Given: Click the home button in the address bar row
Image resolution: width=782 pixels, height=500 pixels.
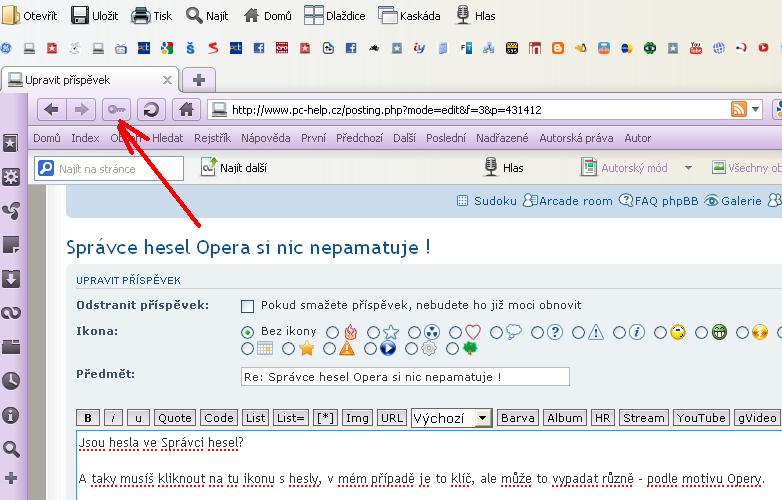Looking at the screenshot, I should tap(186, 109).
